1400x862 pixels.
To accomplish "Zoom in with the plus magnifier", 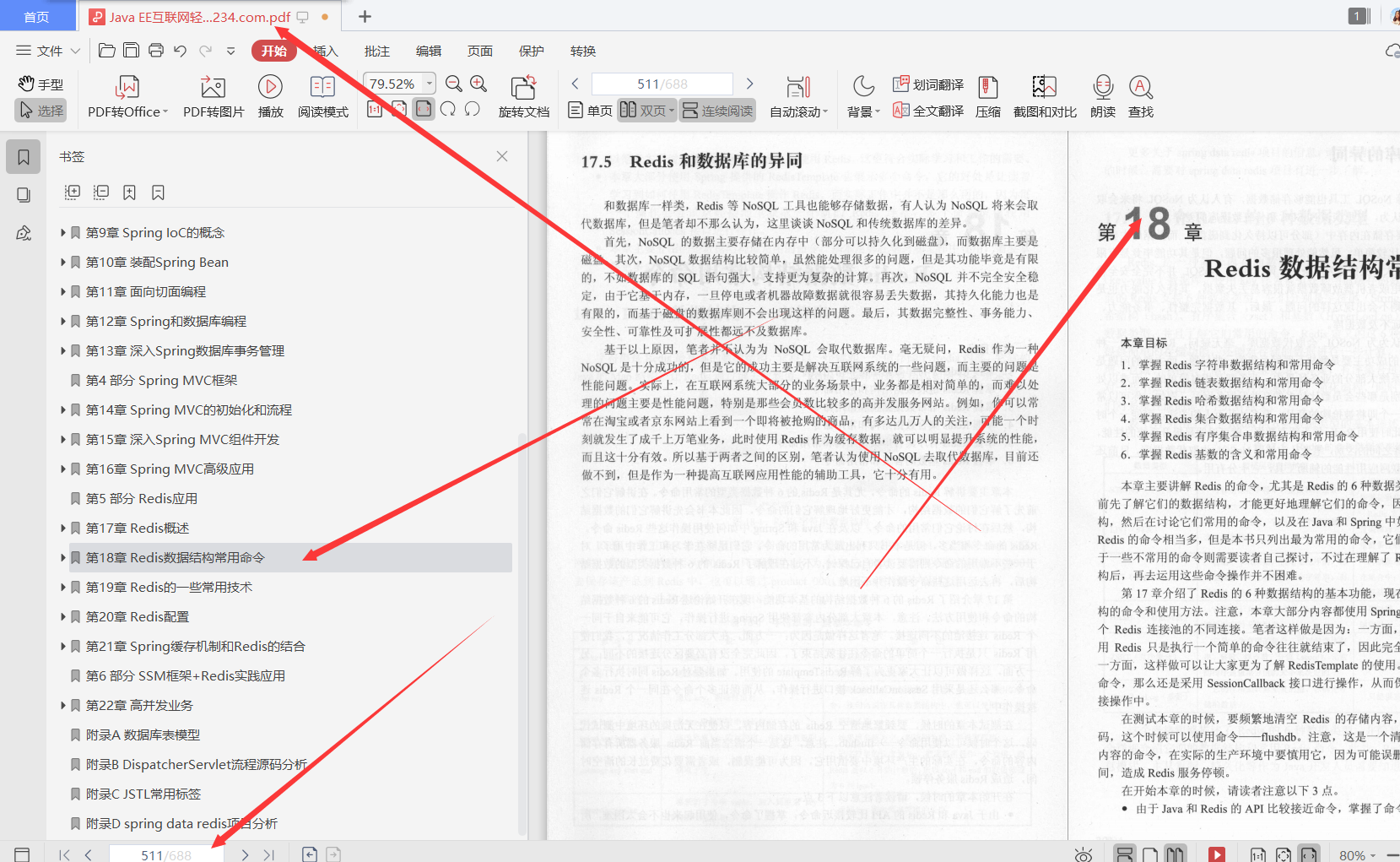I will click(478, 84).
